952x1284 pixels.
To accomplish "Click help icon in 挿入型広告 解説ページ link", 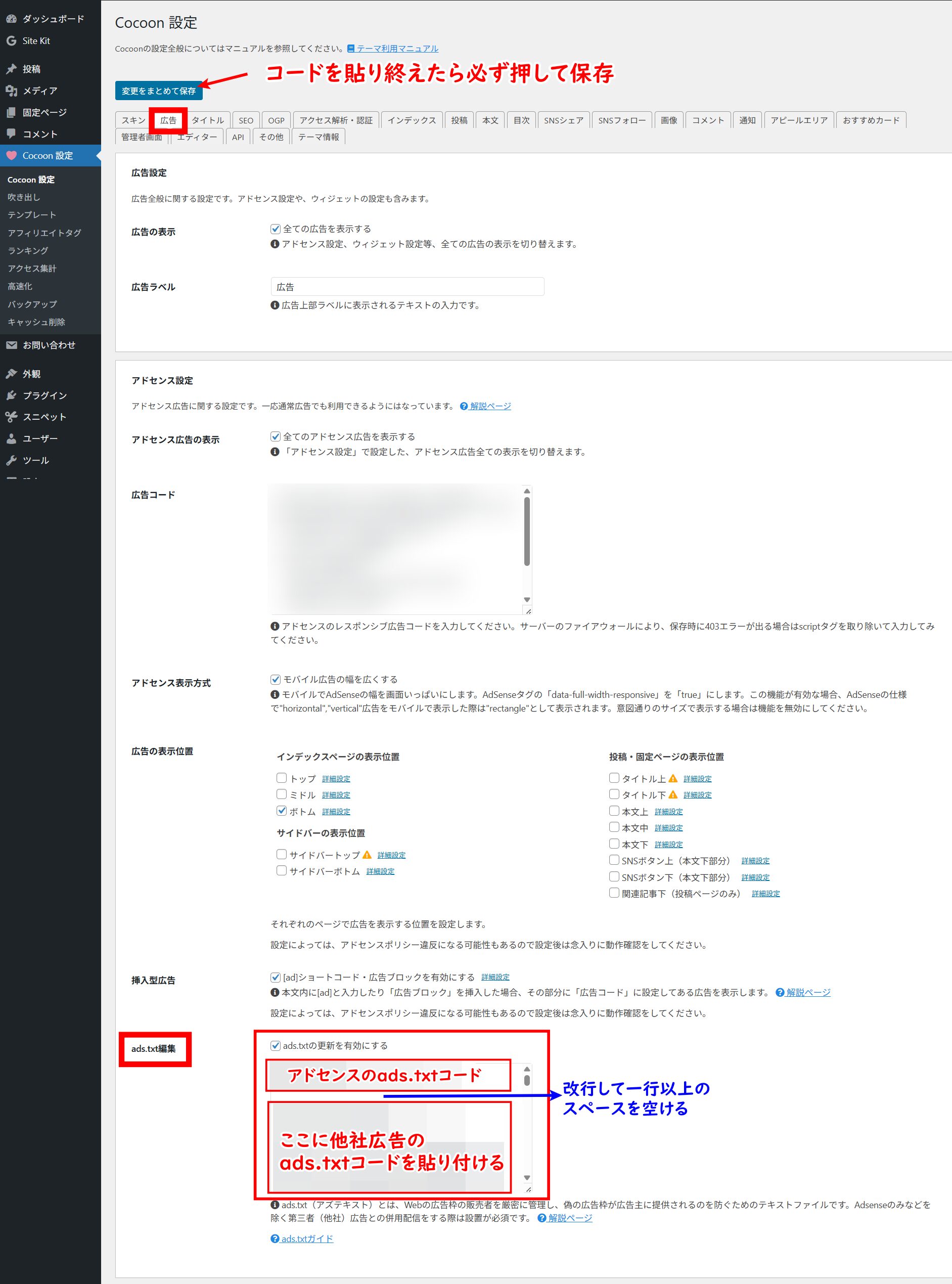I will (x=780, y=992).
